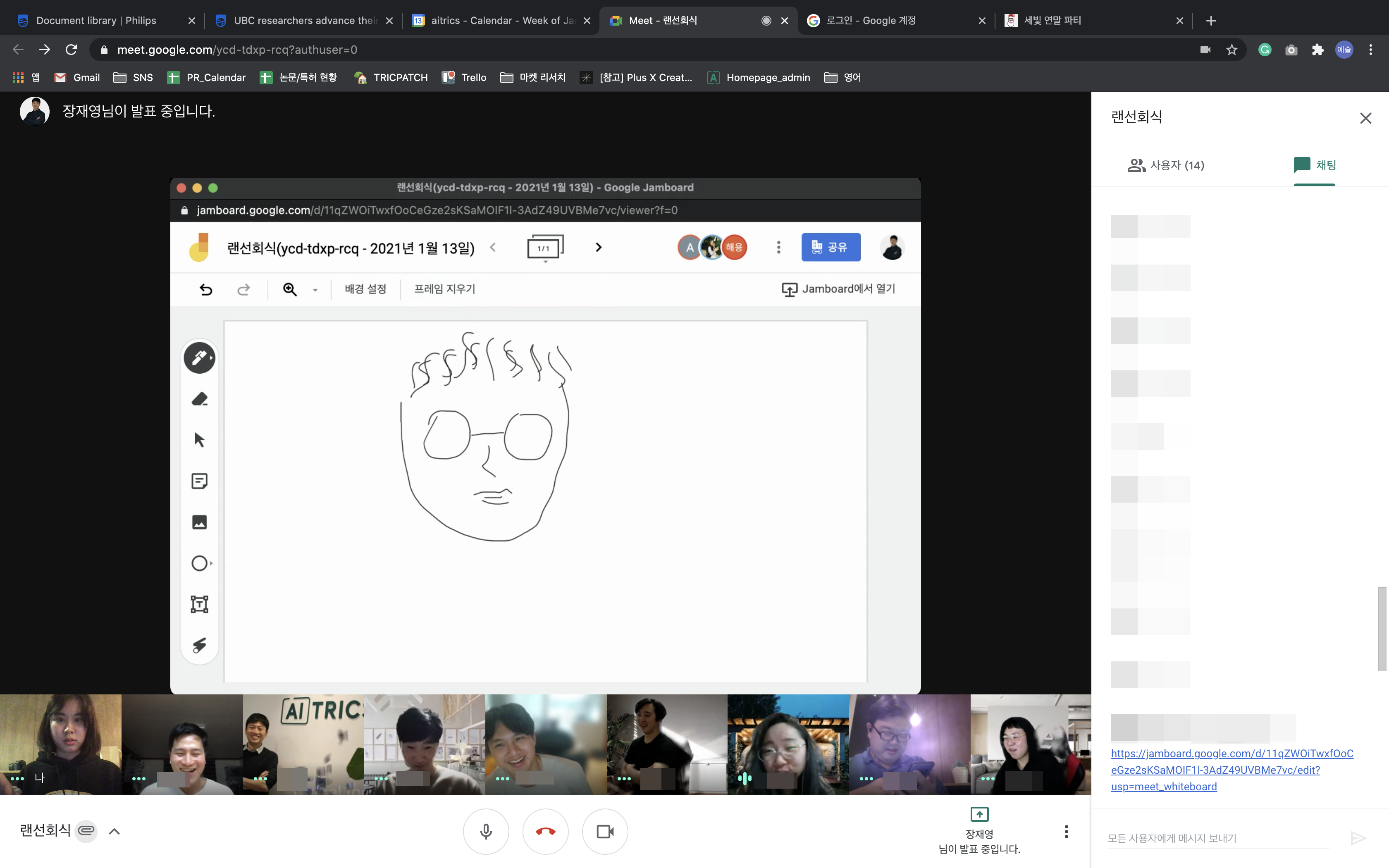
Task: Expand the zoom level dropdown
Action: click(x=315, y=290)
